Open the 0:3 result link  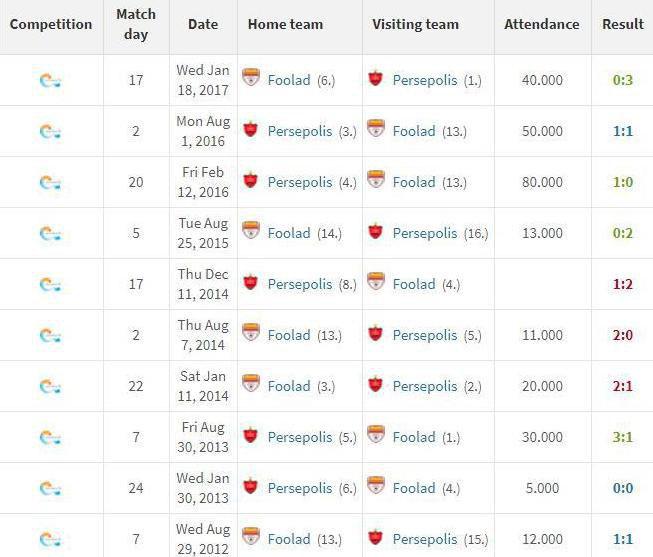(623, 80)
